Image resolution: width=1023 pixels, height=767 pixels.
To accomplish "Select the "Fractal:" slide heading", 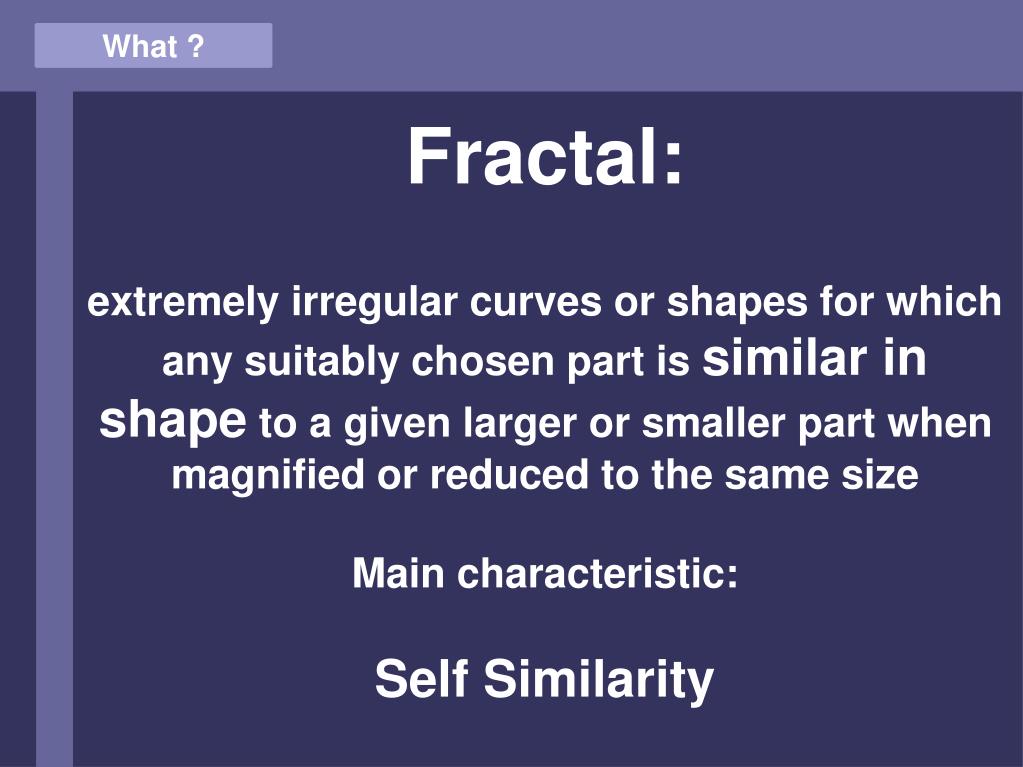I will pos(545,157).
